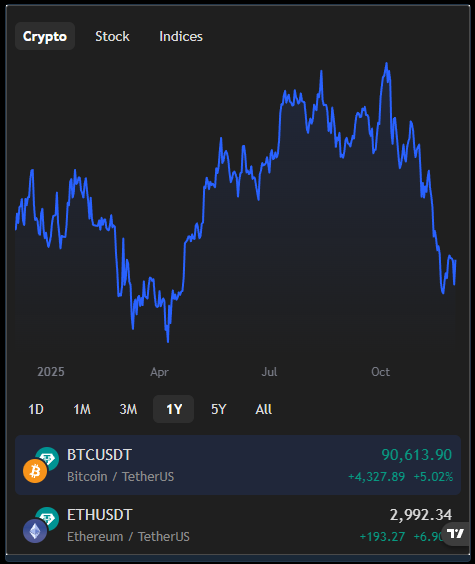
Task: Select the All time range
Action: pyautogui.click(x=264, y=409)
